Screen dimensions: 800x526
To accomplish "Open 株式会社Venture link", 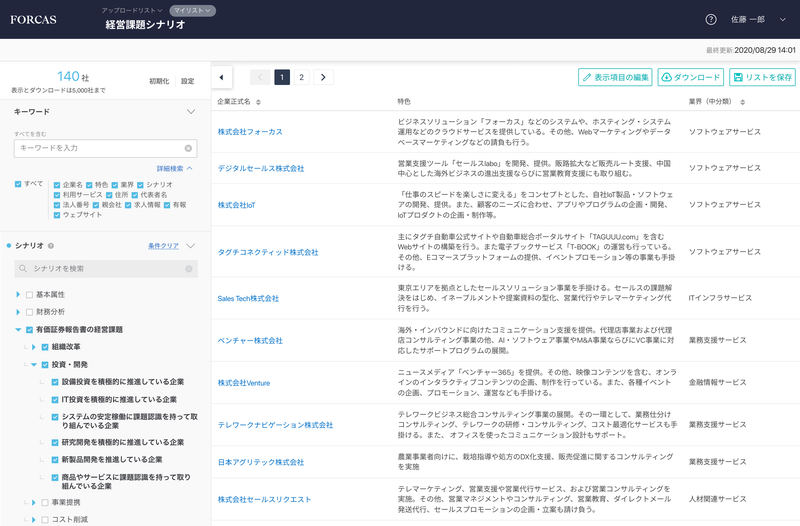I will pos(244,383).
